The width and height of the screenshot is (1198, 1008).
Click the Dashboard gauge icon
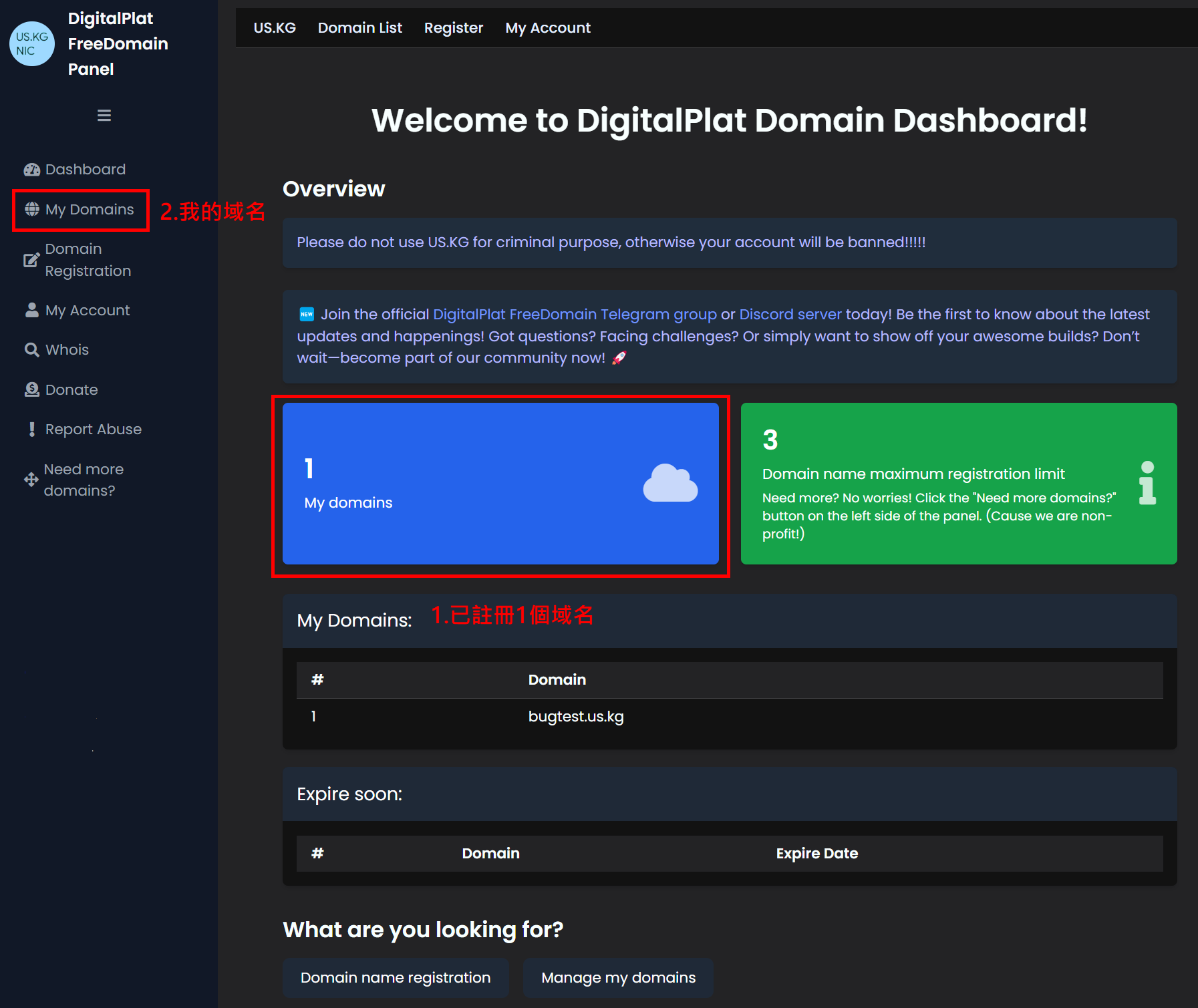pos(31,170)
